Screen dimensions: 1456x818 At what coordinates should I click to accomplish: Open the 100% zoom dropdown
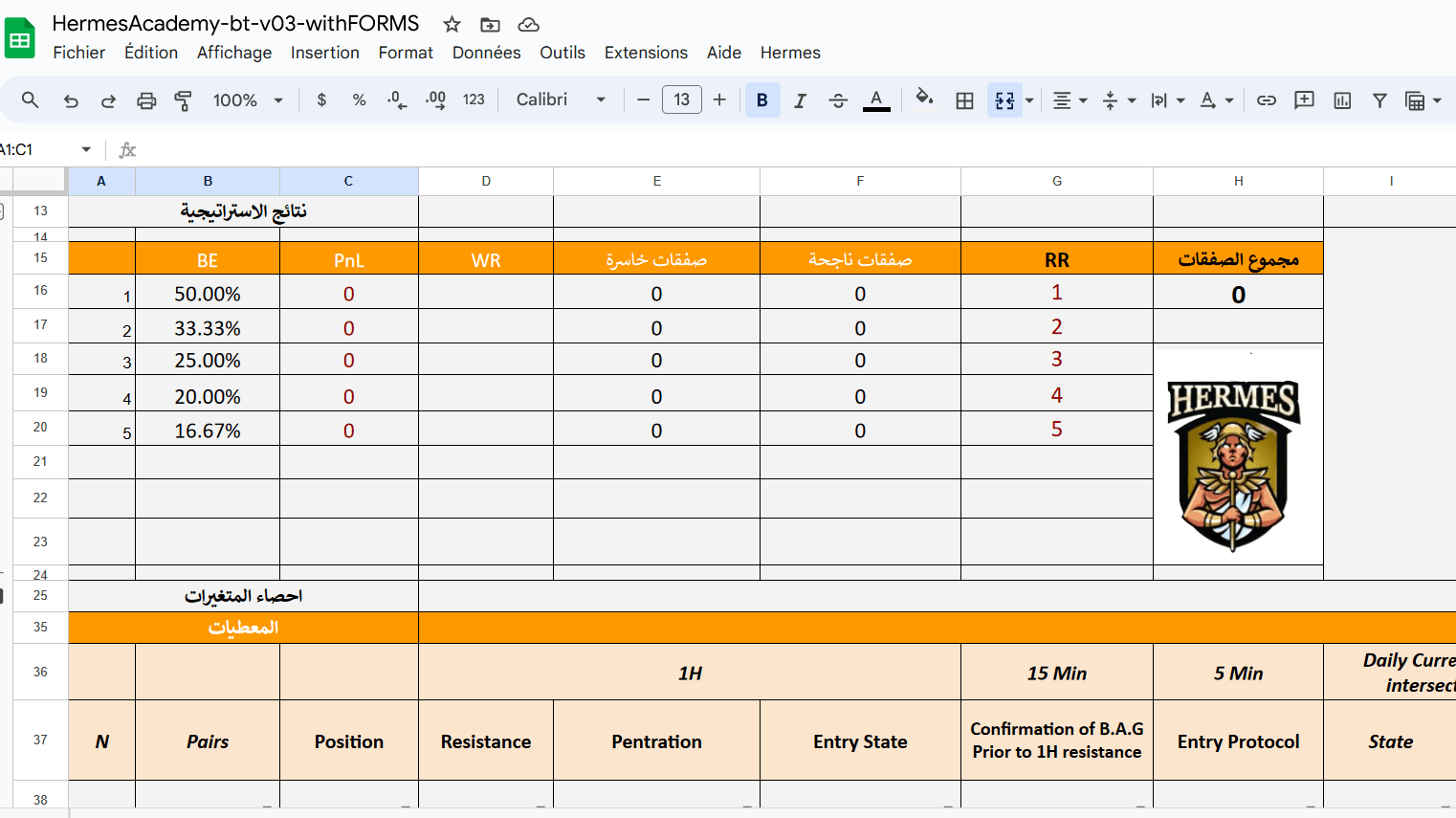coord(248,100)
